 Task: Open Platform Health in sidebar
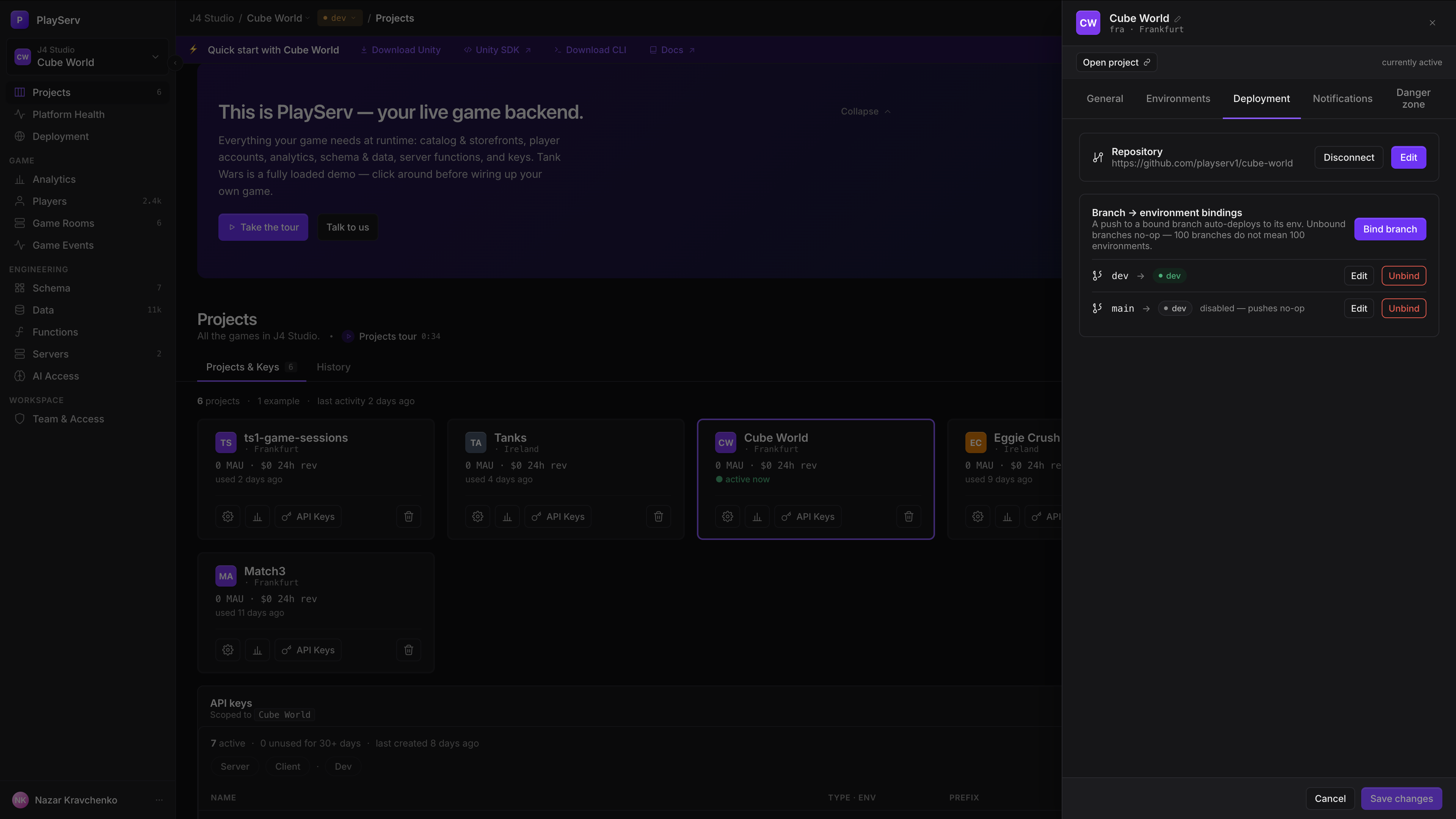point(87,114)
